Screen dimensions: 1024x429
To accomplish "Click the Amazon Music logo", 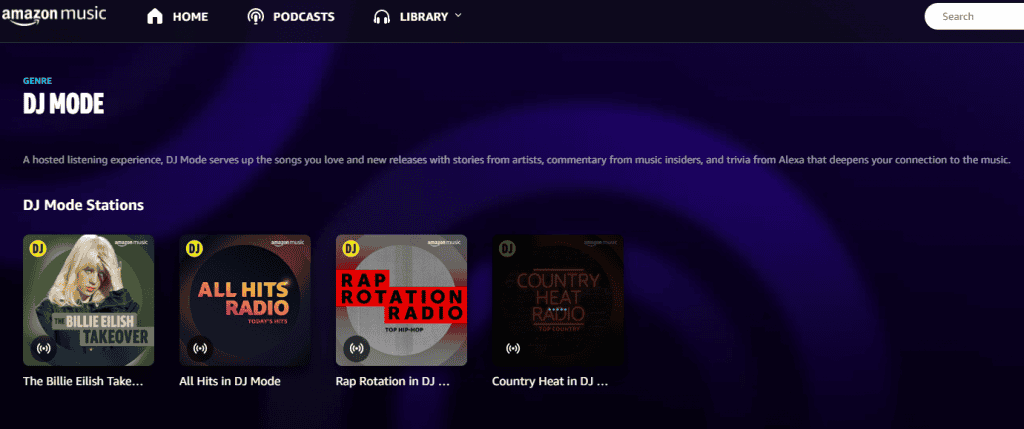I will [54, 15].
